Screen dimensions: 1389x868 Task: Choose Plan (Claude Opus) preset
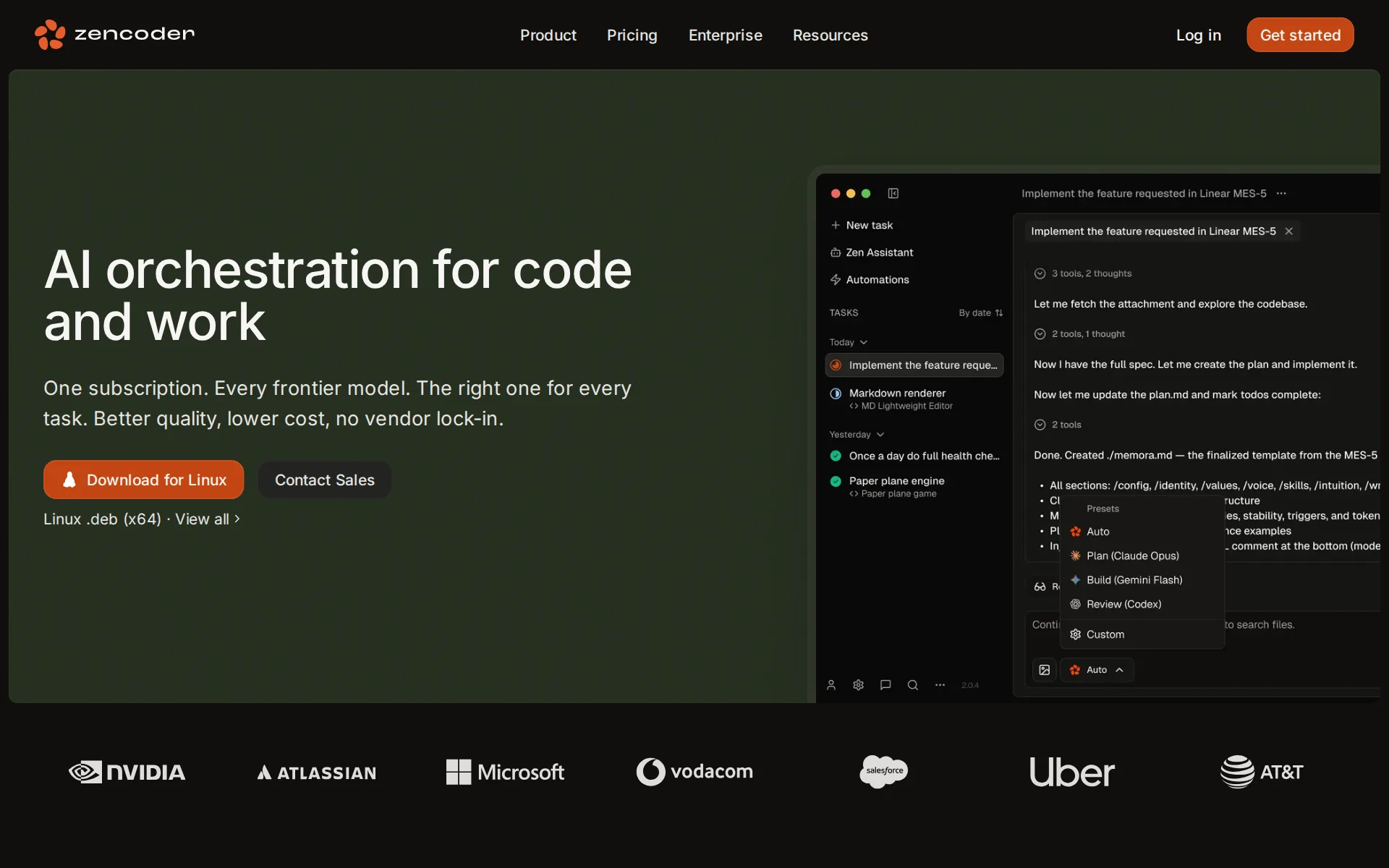[1142, 556]
